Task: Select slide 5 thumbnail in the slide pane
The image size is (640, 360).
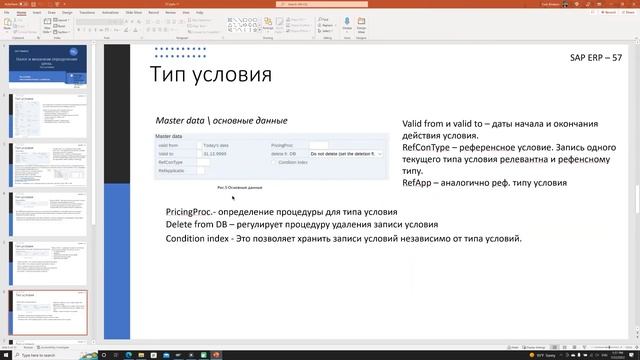Action: tap(48, 263)
